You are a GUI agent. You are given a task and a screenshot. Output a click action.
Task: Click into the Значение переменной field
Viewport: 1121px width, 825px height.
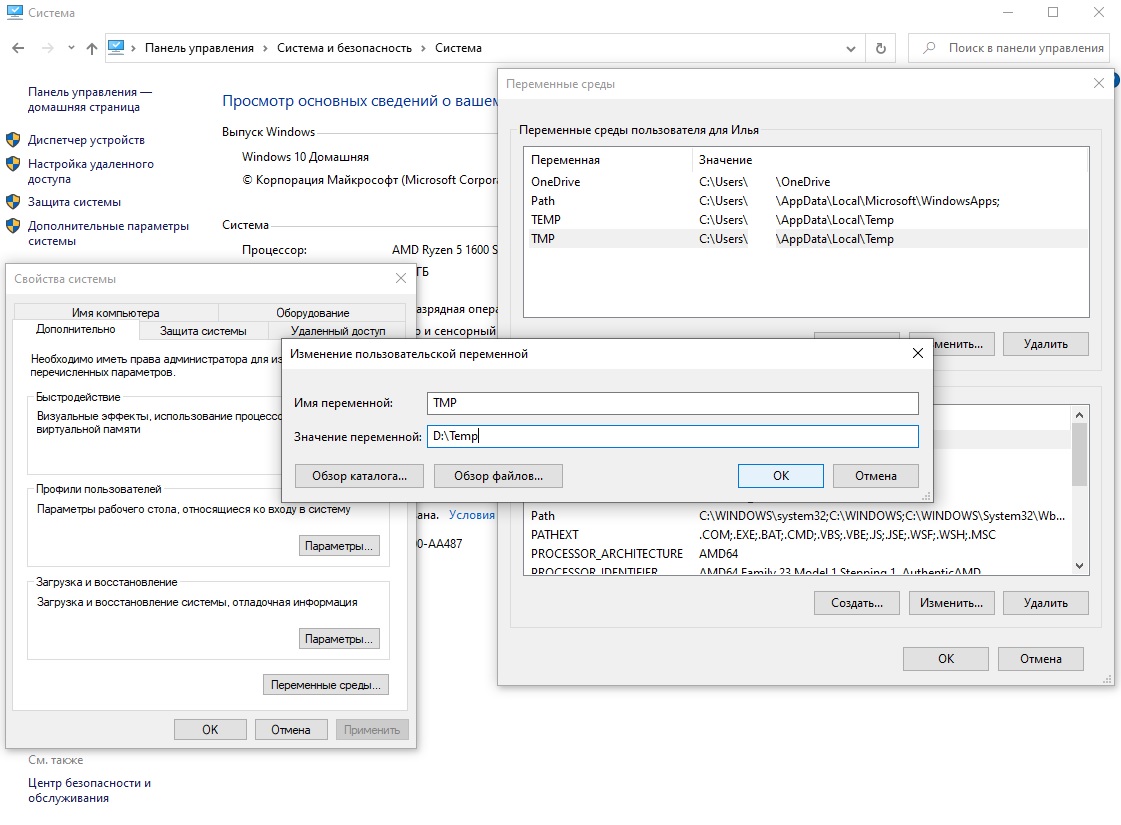point(672,436)
